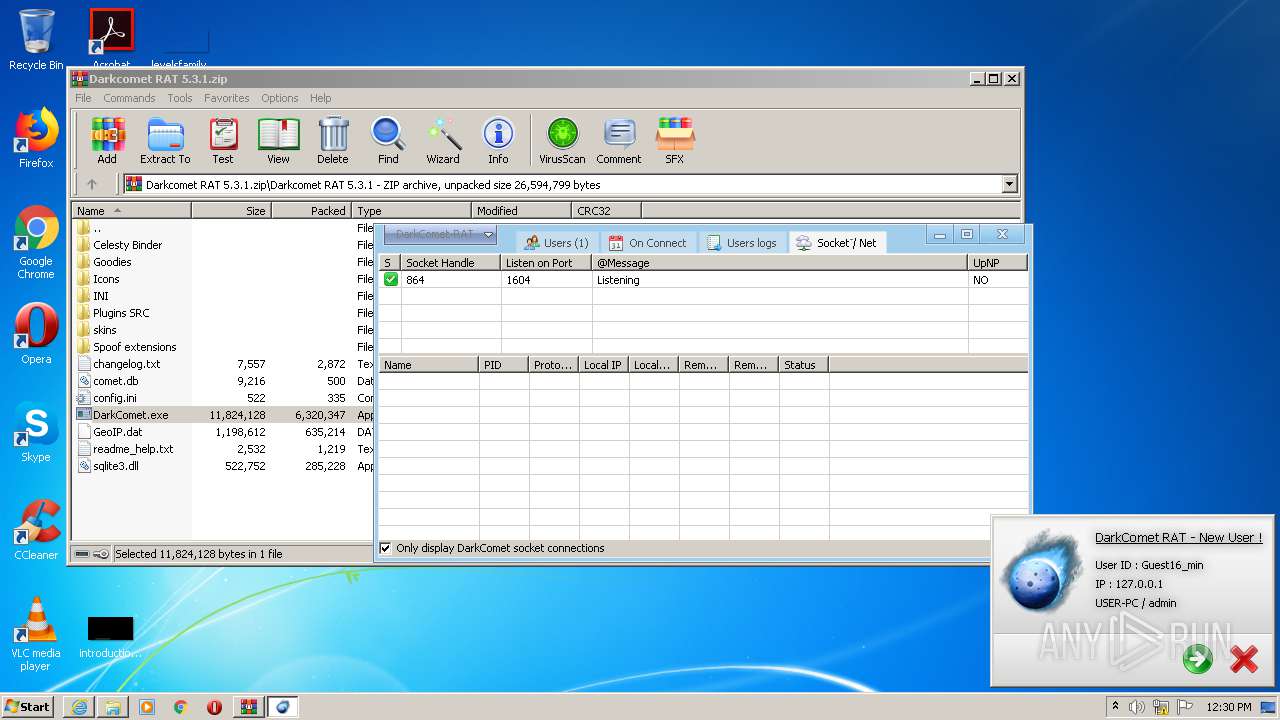Open Google Chrome desktop shortcut
Screen dimensions: 1280x720
click(x=36, y=243)
